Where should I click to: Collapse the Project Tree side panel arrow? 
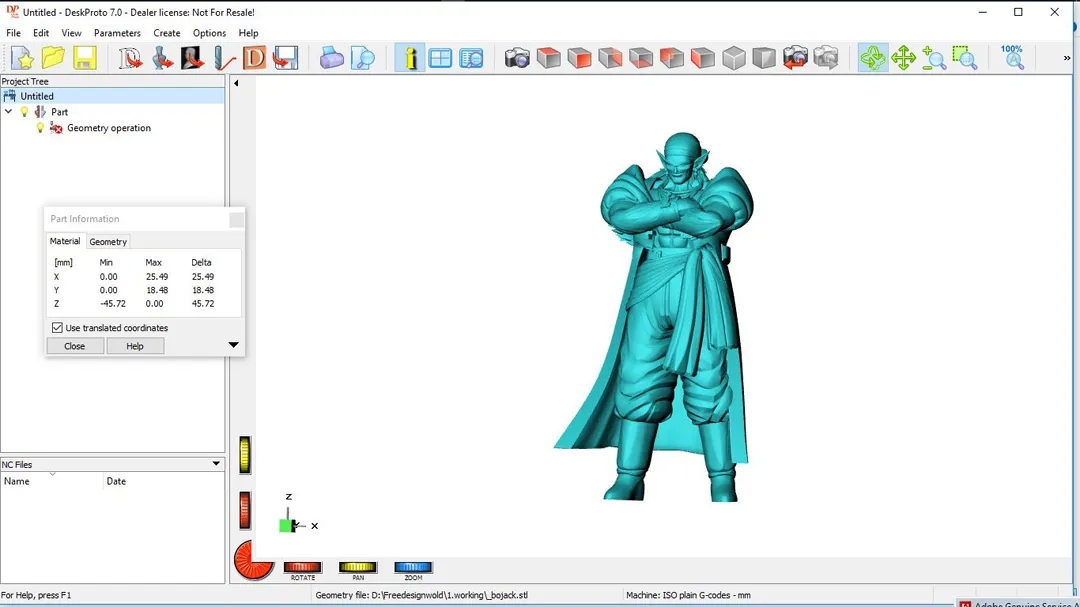point(236,83)
